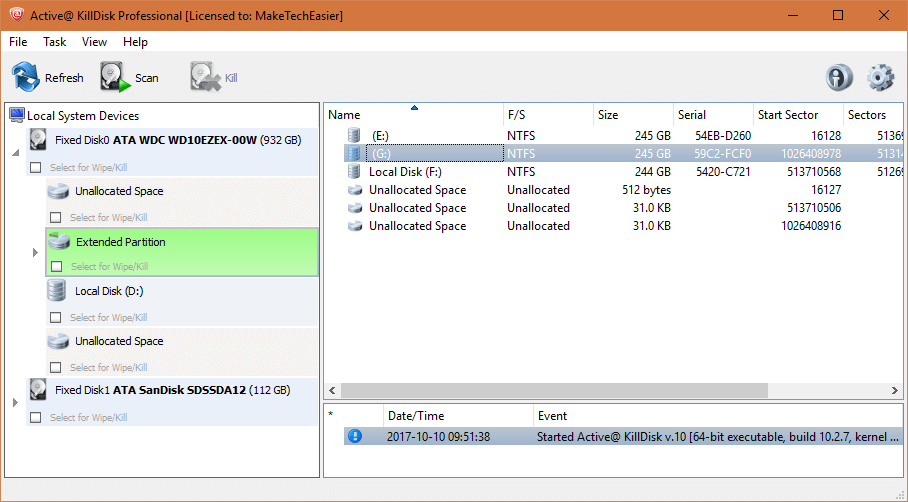This screenshot has width=908, height=502.
Task: Click the 2017-10-10 09:51:38 log entry
Action: coord(438,437)
